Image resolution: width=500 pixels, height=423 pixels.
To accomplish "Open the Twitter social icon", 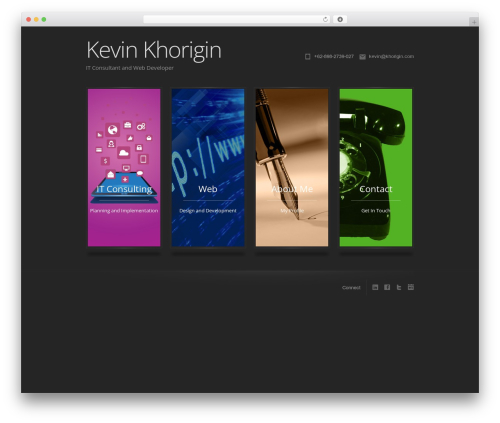I will tap(399, 287).
